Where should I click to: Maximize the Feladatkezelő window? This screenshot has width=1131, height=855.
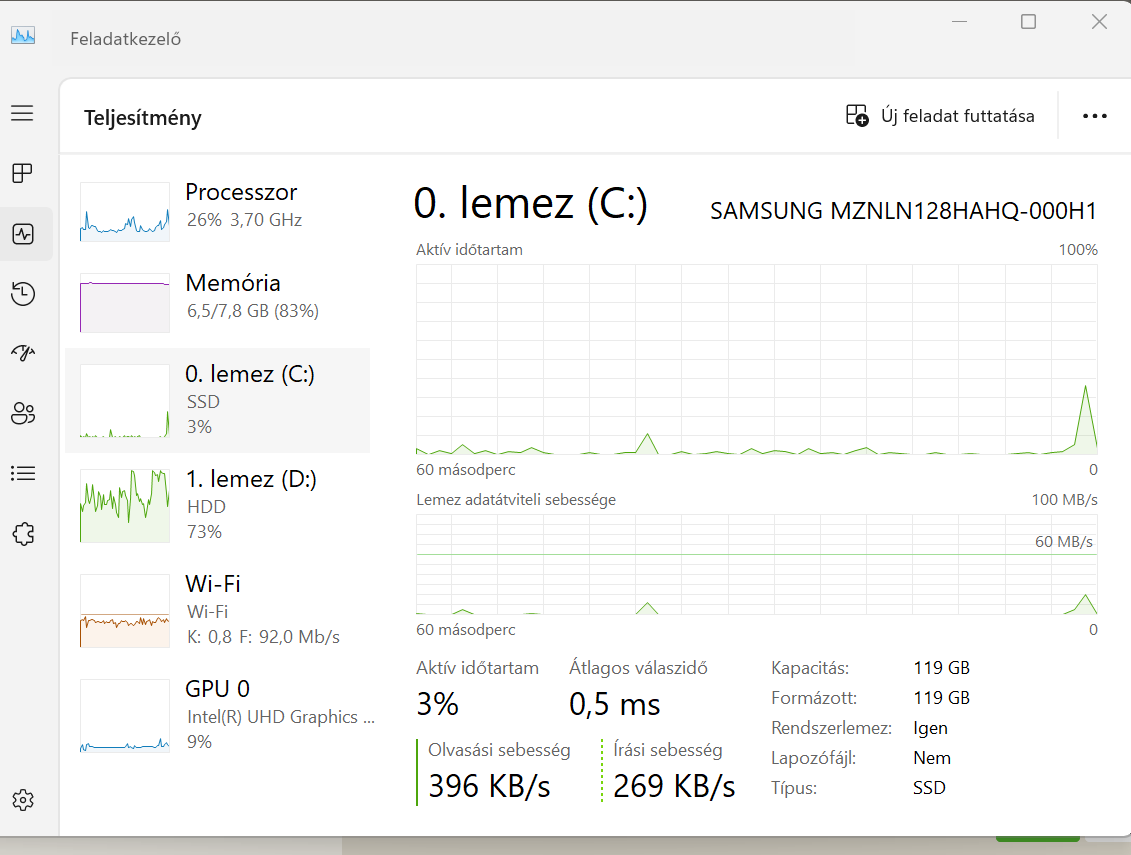click(x=1028, y=22)
